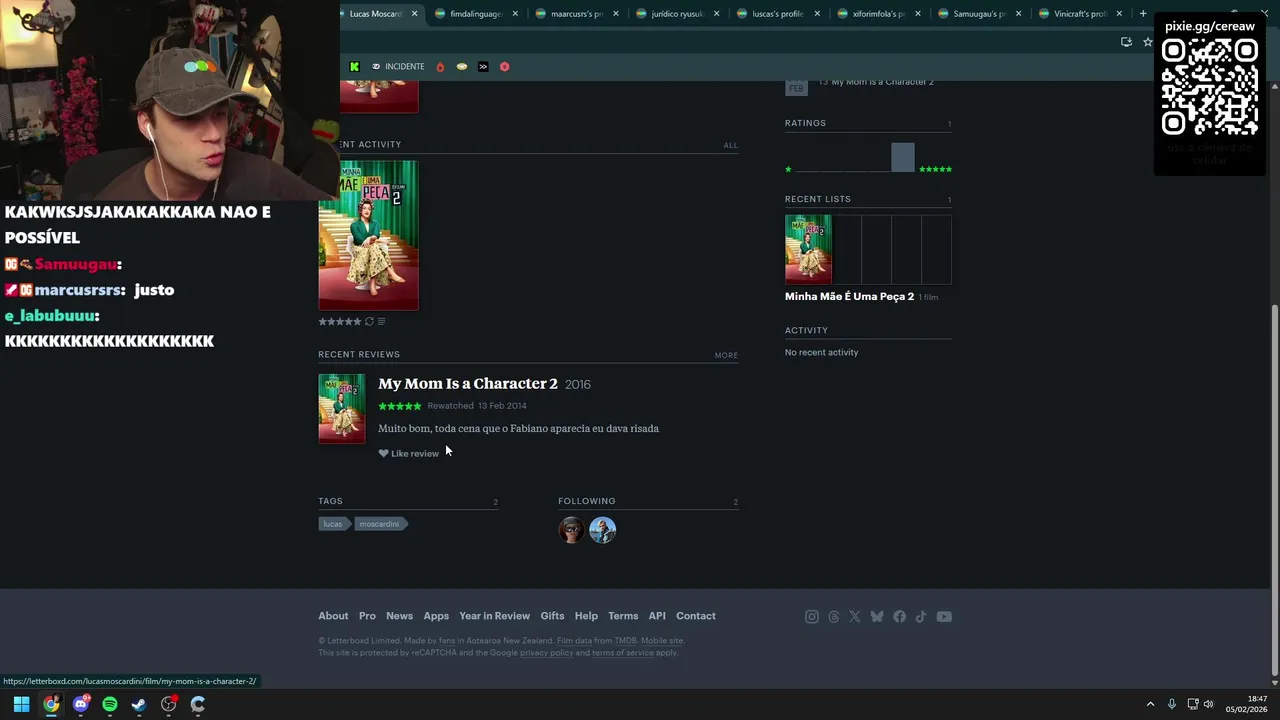Open the Gifts footer link
This screenshot has height=720, width=1280.
(x=552, y=616)
